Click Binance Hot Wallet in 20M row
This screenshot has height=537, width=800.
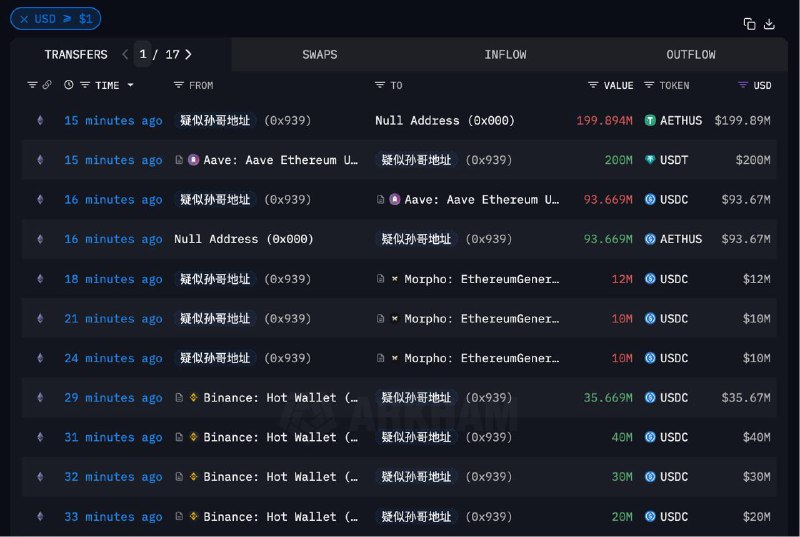(x=281, y=517)
